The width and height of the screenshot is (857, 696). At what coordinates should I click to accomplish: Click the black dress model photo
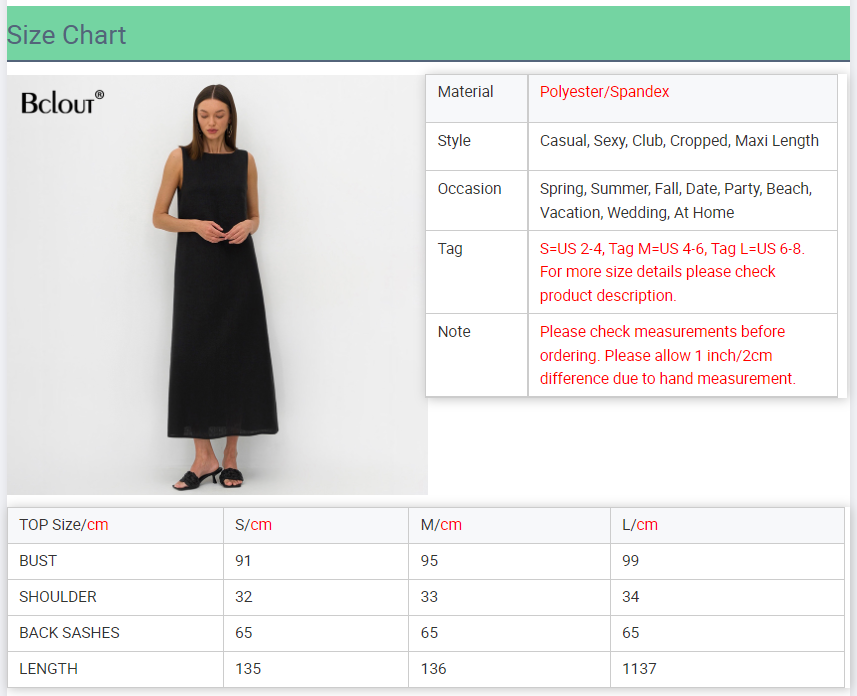pyautogui.click(x=215, y=285)
